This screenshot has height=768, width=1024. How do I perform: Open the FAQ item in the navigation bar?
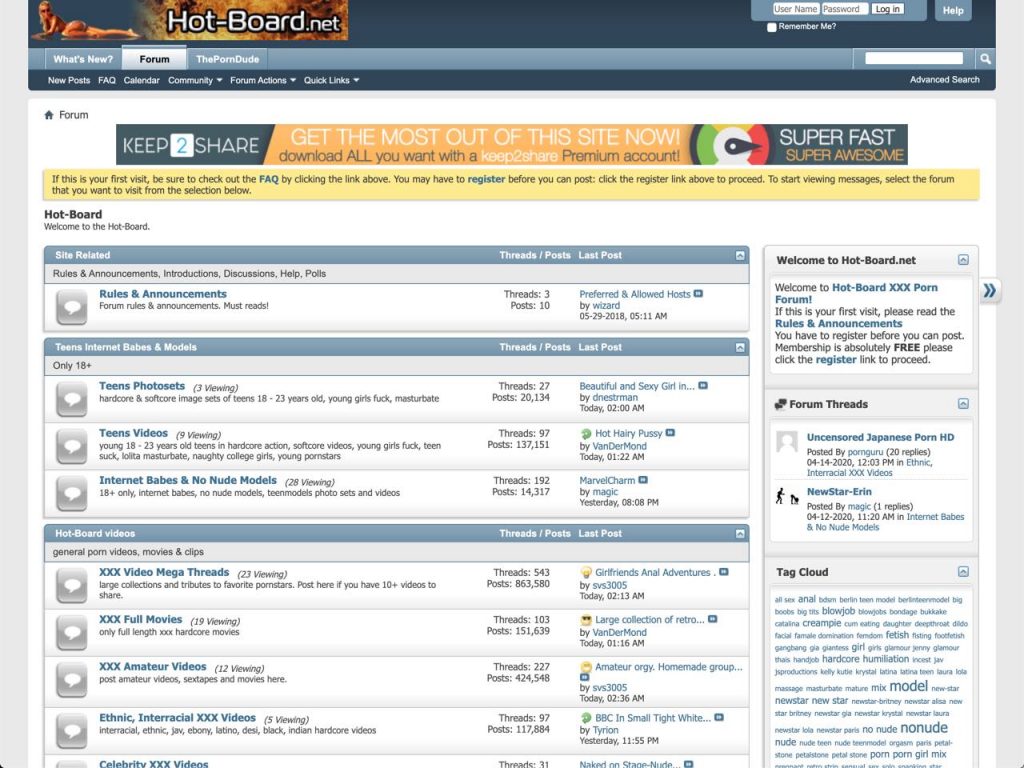pos(106,80)
